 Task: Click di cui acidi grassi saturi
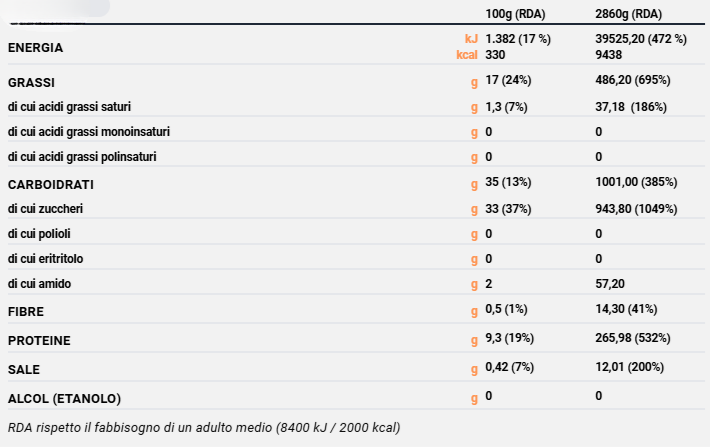point(69,106)
